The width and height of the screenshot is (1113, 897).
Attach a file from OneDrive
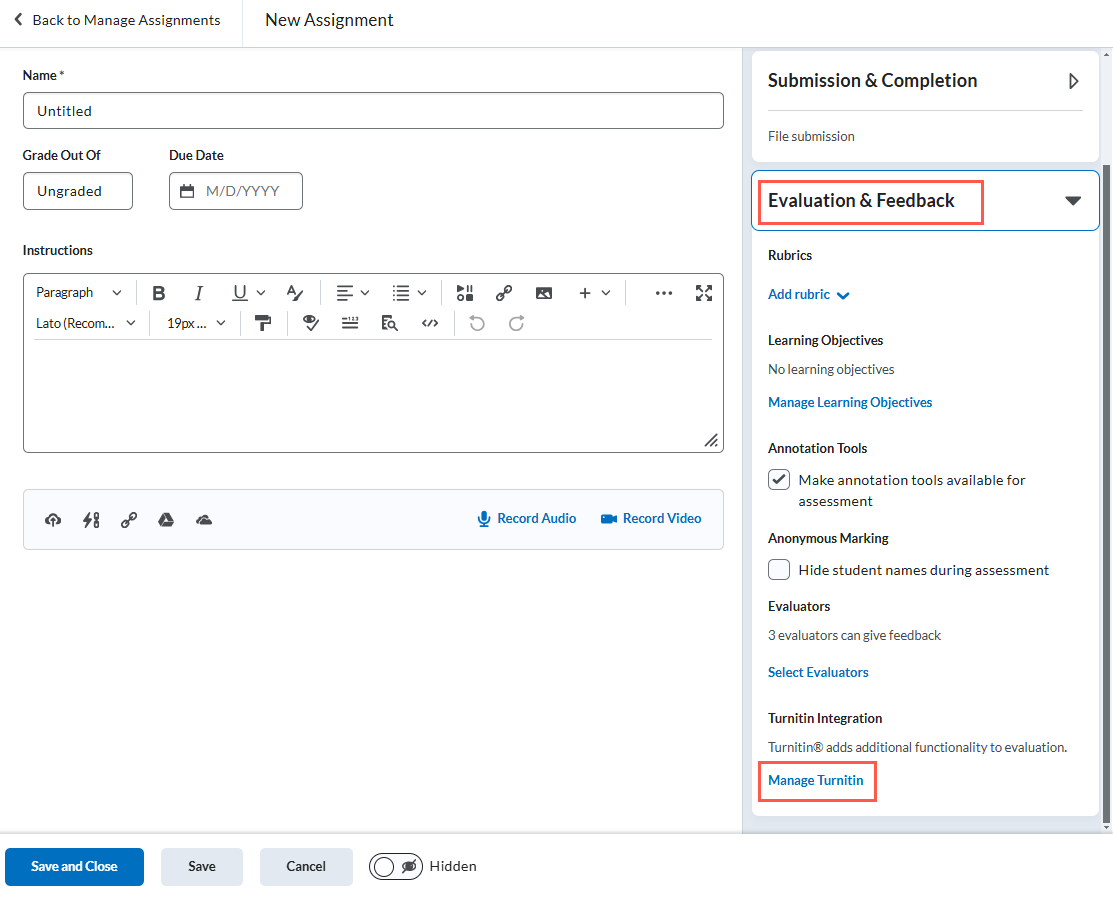click(204, 519)
